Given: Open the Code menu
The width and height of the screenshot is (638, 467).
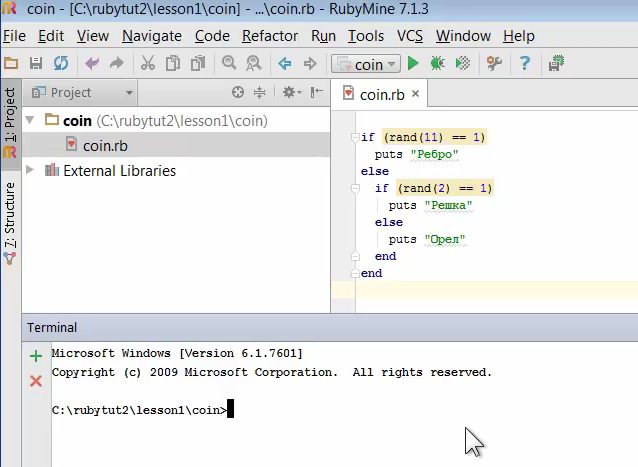Looking at the screenshot, I should [212, 36].
